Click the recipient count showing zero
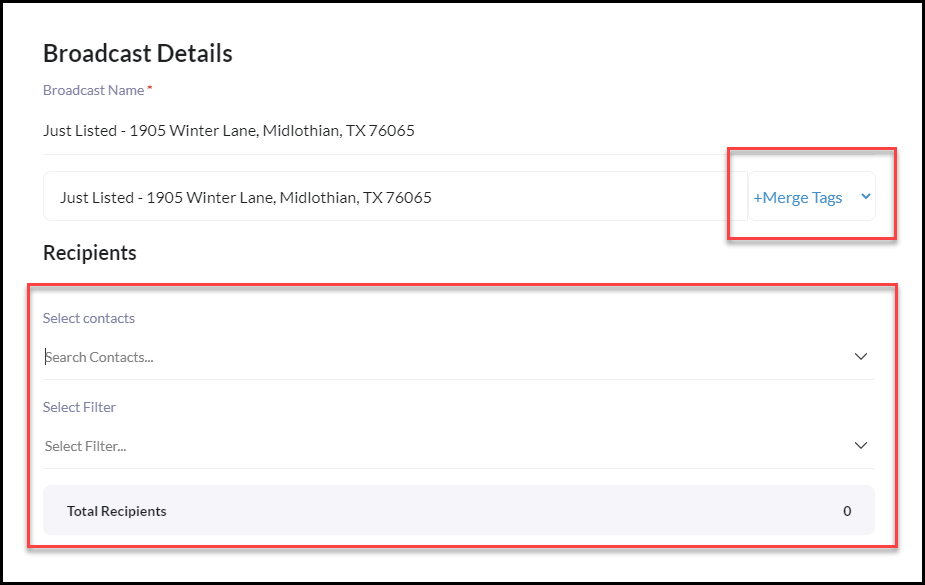This screenshot has width=925, height=585. [846, 510]
